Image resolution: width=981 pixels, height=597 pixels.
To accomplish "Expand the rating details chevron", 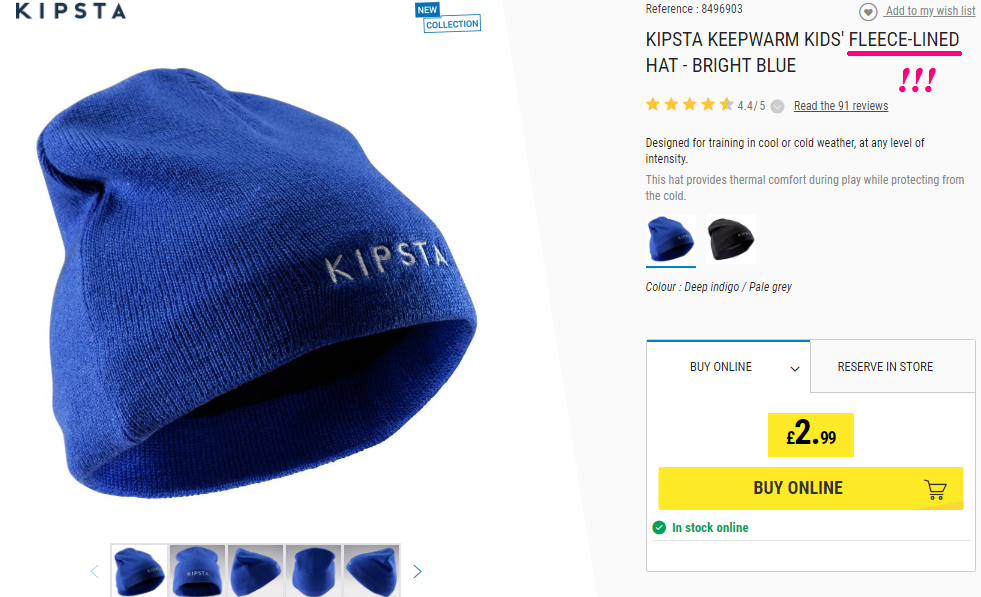I will pos(777,106).
